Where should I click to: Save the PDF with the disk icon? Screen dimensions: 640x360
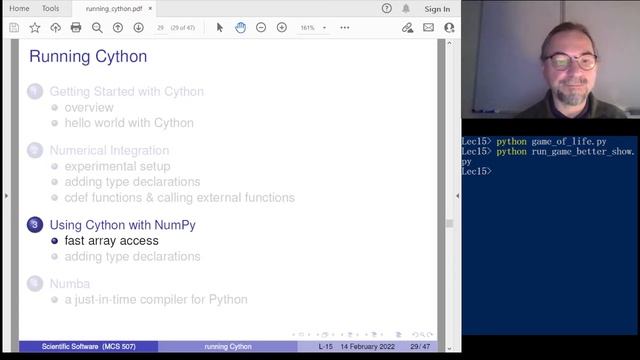(14, 28)
